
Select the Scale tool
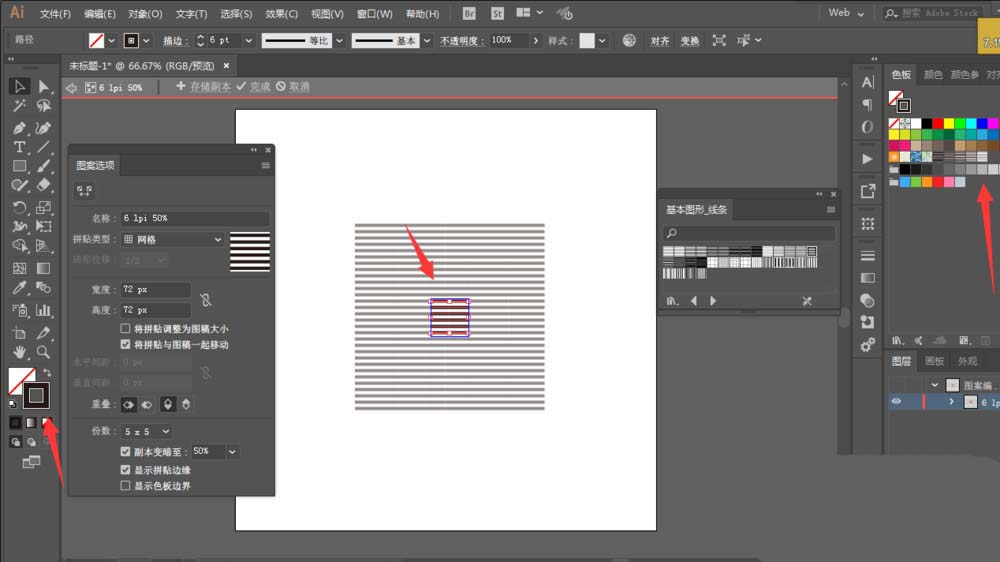point(43,207)
